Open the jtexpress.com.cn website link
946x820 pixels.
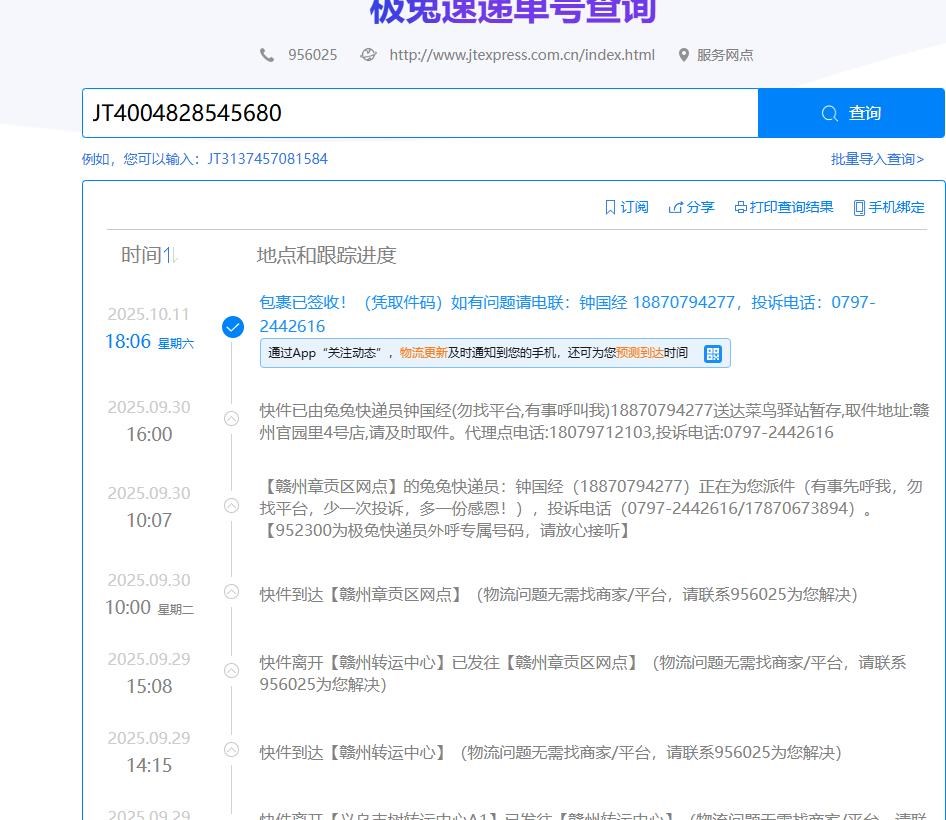coord(521,55)
